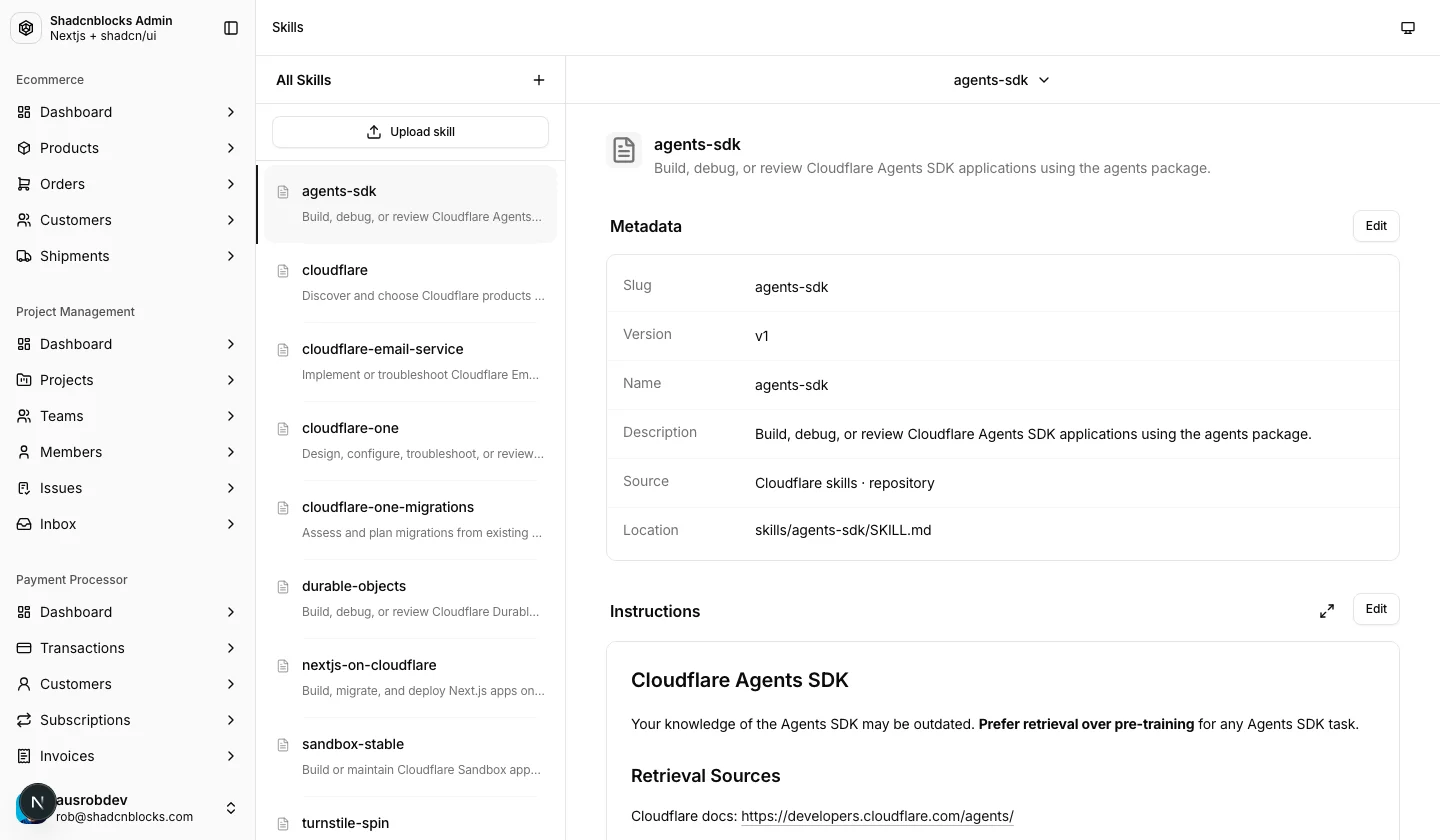Expand the Members menu chevron
1440x840 pixels.
point(231,452)
